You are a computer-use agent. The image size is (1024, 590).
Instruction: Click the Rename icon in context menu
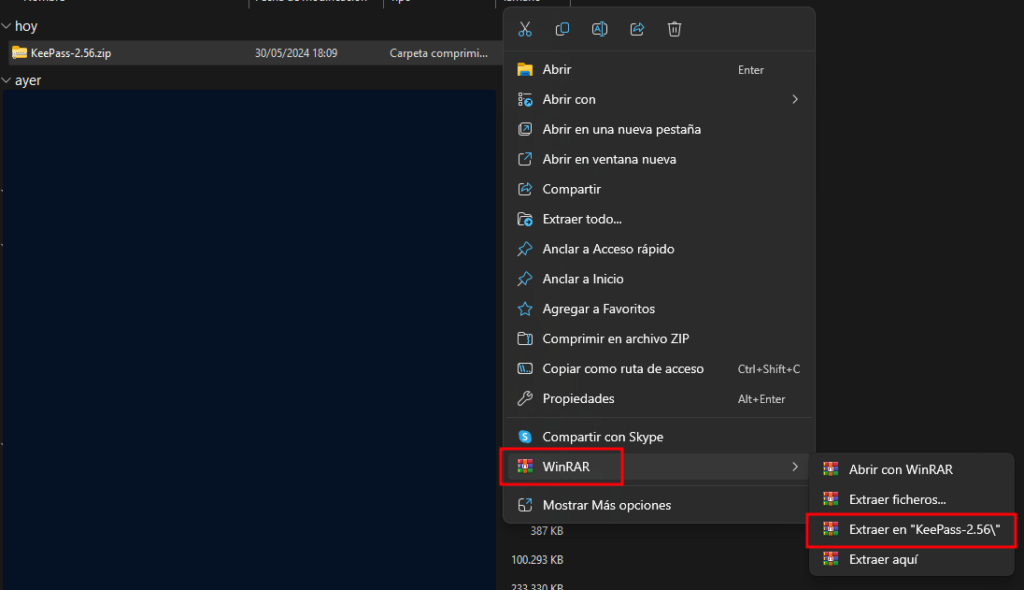pos(600,29)
